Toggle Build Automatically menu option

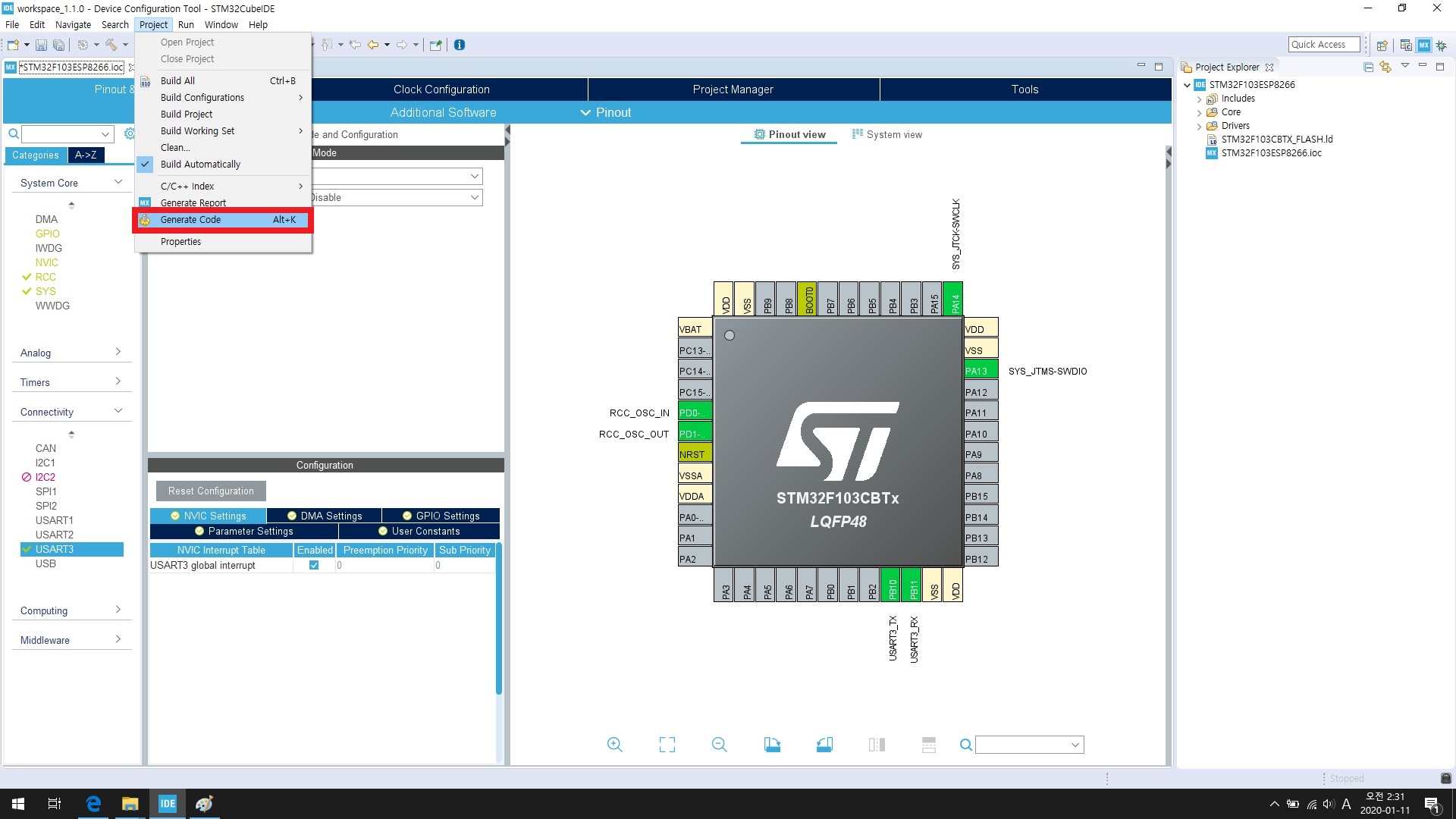pyautogui.click(x=200, y=165)
